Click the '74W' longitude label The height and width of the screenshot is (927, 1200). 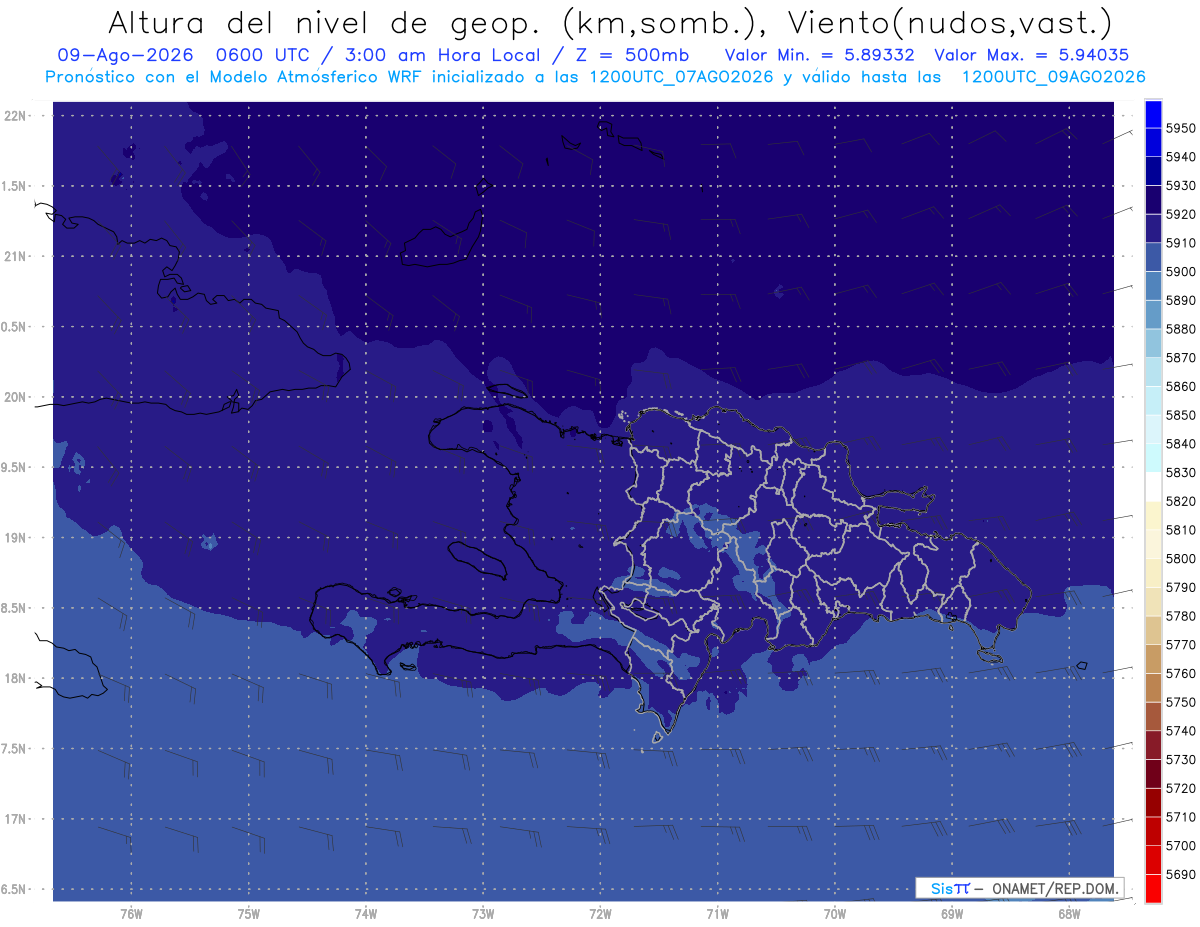tap(366, 913)
